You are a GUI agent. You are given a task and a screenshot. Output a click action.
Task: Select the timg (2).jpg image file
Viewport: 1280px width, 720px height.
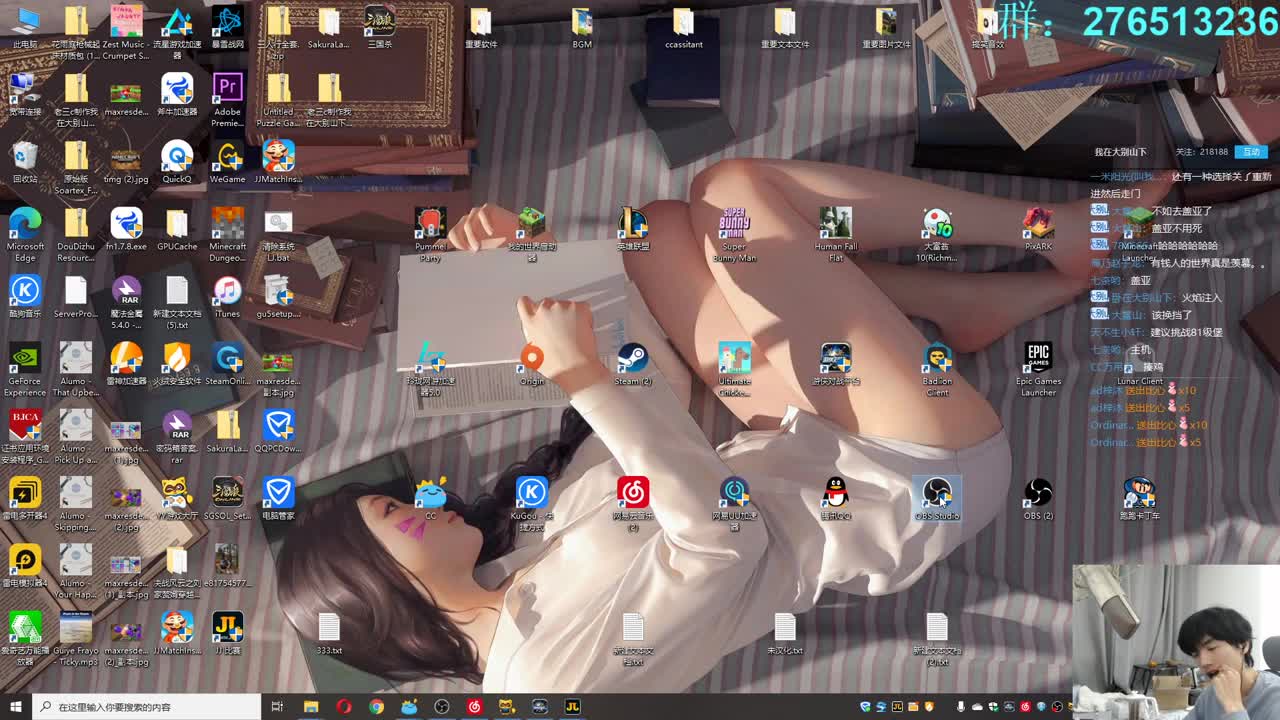(x=126, y=163)
